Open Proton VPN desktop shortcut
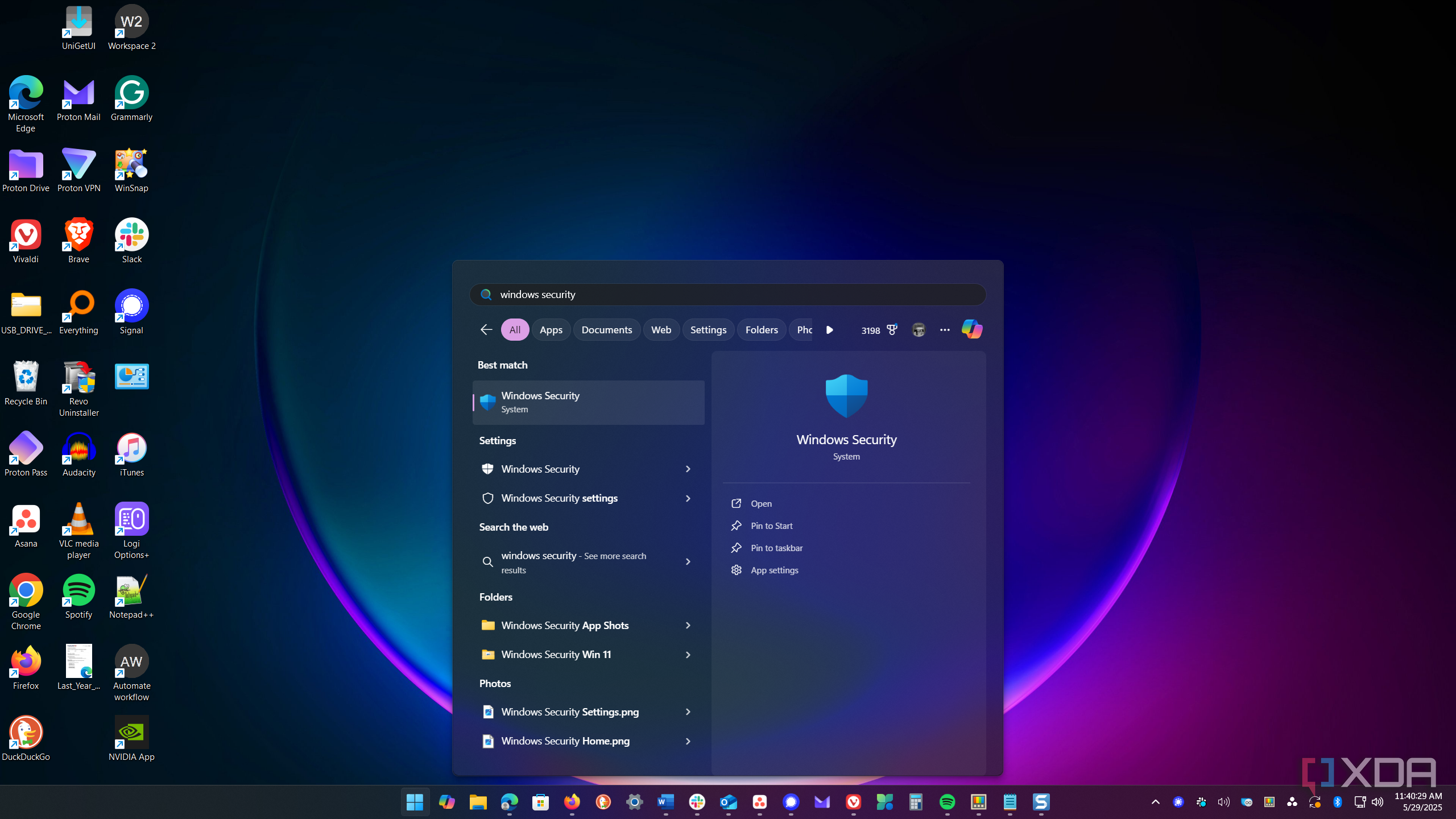The height and width of the screenshot is (819, 1456). (78, 171)
